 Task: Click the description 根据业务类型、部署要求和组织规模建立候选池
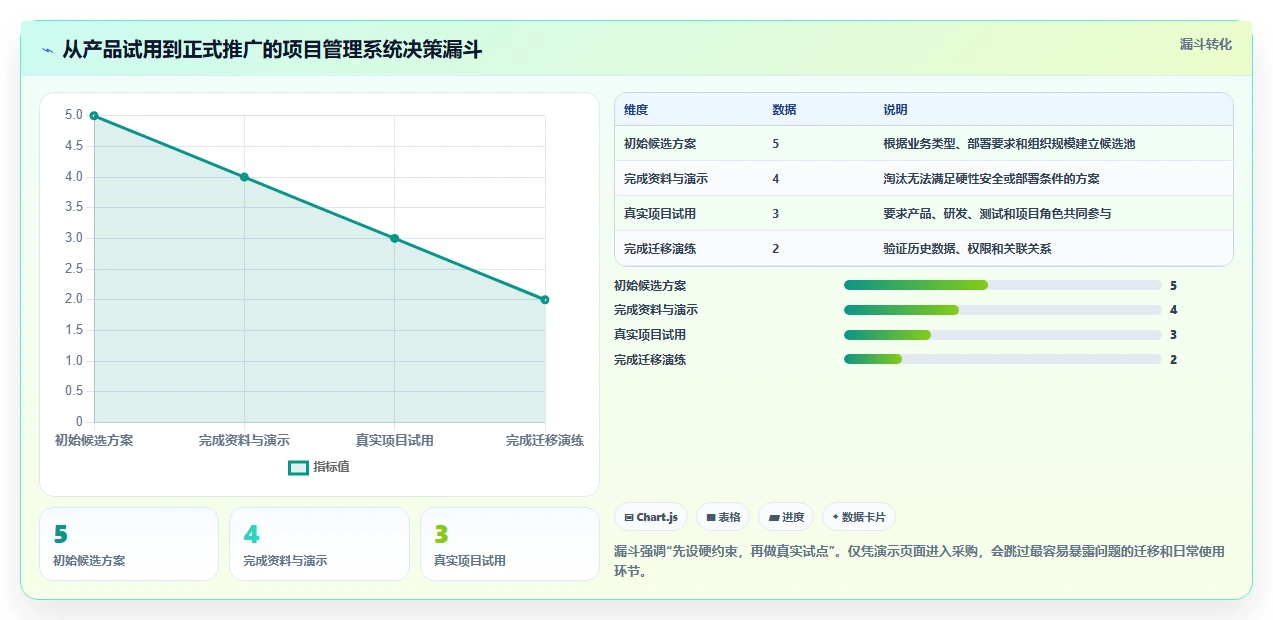(x=1009, y=144)
